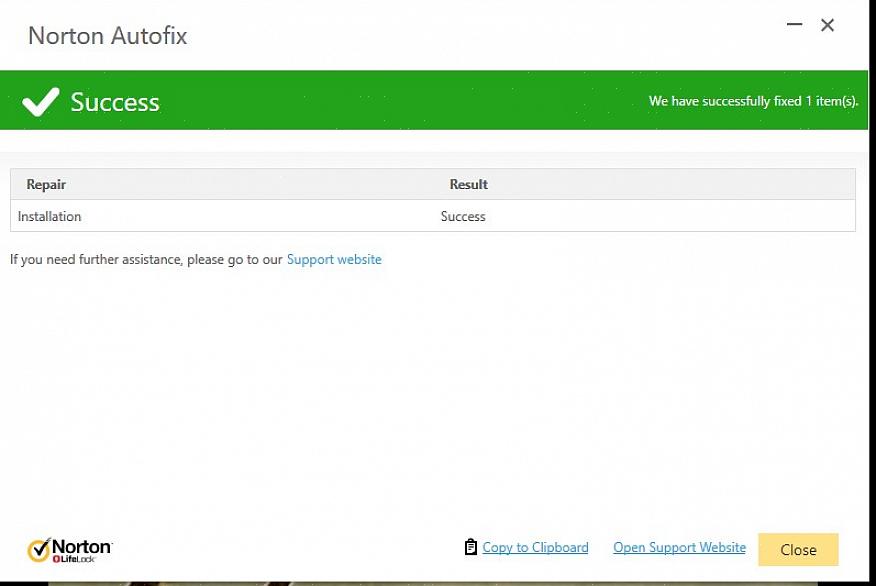The width and height of the screenshot is (876, 586).
Task: Click the 'If you need further assistance' text
Action: 146,259
